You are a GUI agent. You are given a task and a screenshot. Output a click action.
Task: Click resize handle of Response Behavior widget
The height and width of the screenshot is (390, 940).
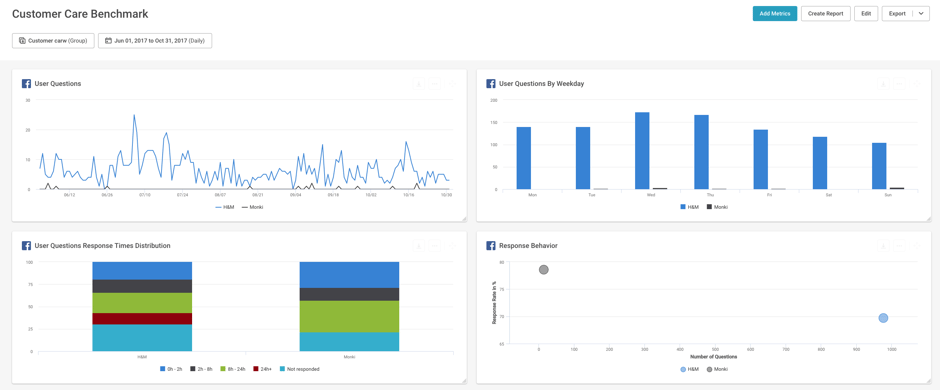tap(928, 380)
